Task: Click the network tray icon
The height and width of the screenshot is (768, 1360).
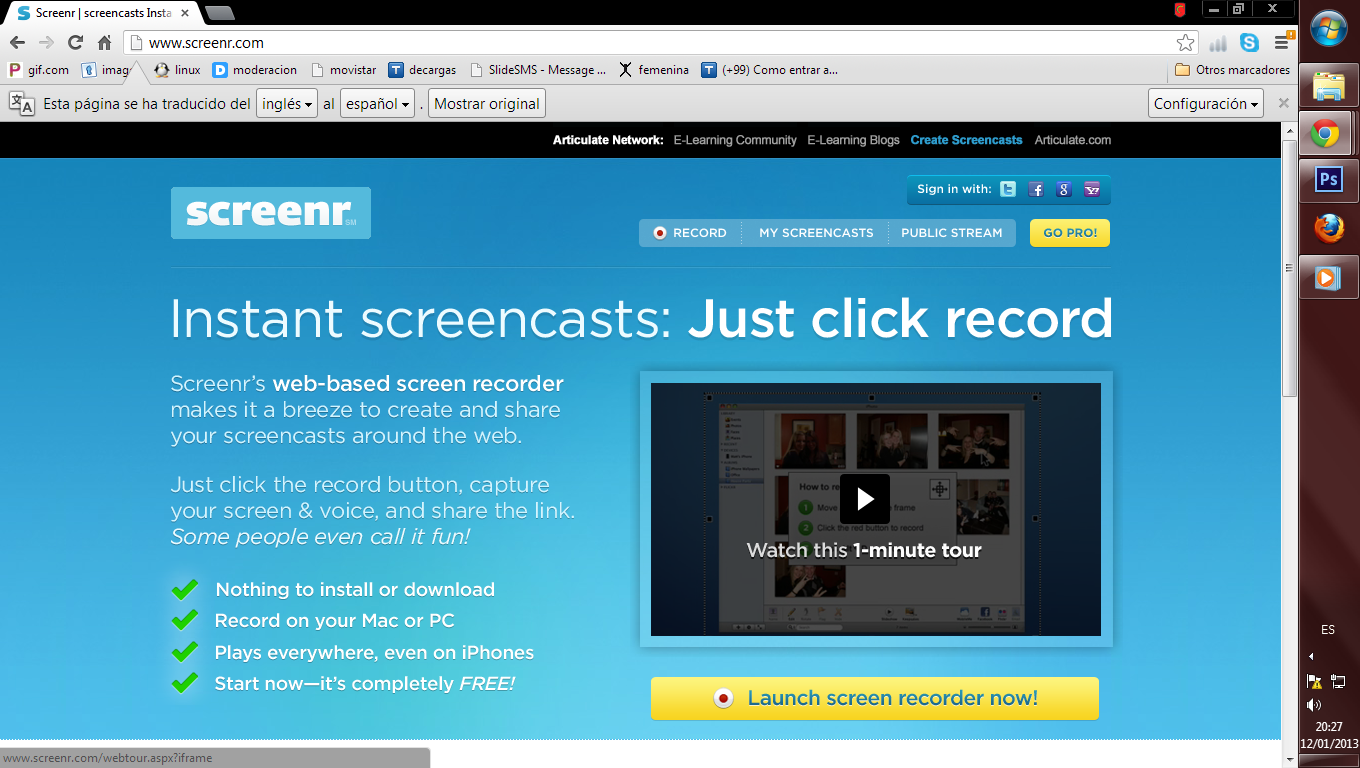Action: click(x=1339, y=681)
